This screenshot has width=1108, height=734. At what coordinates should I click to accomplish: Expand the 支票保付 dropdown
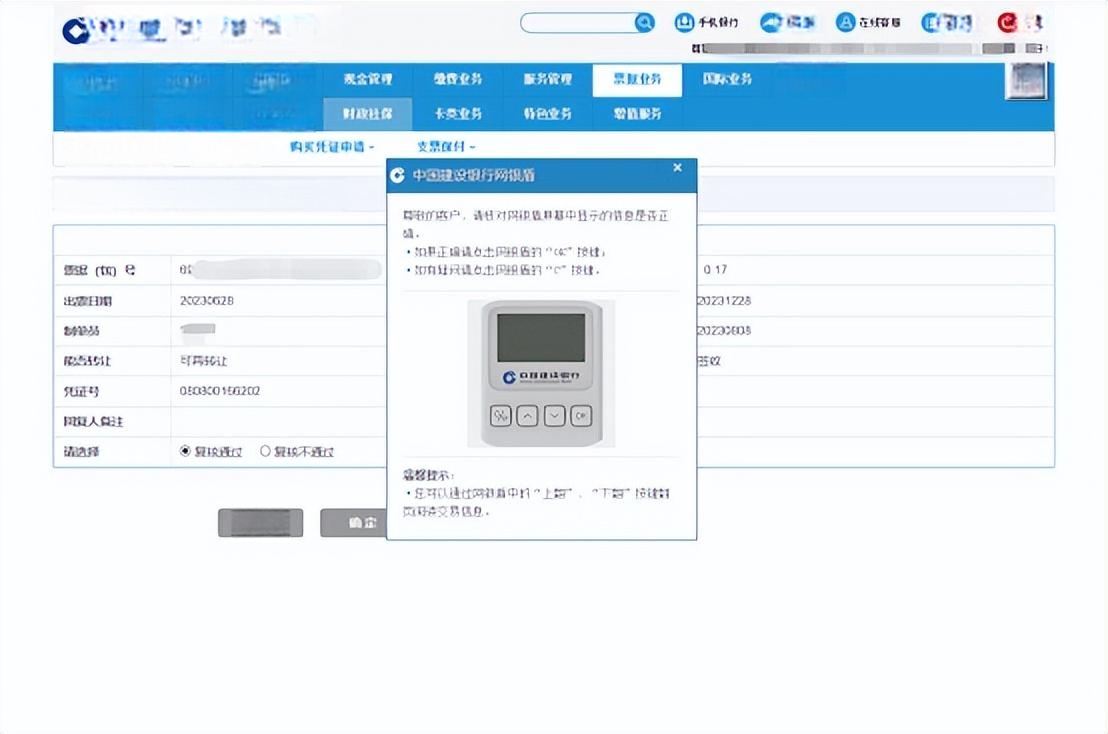[x=445, y=146]
